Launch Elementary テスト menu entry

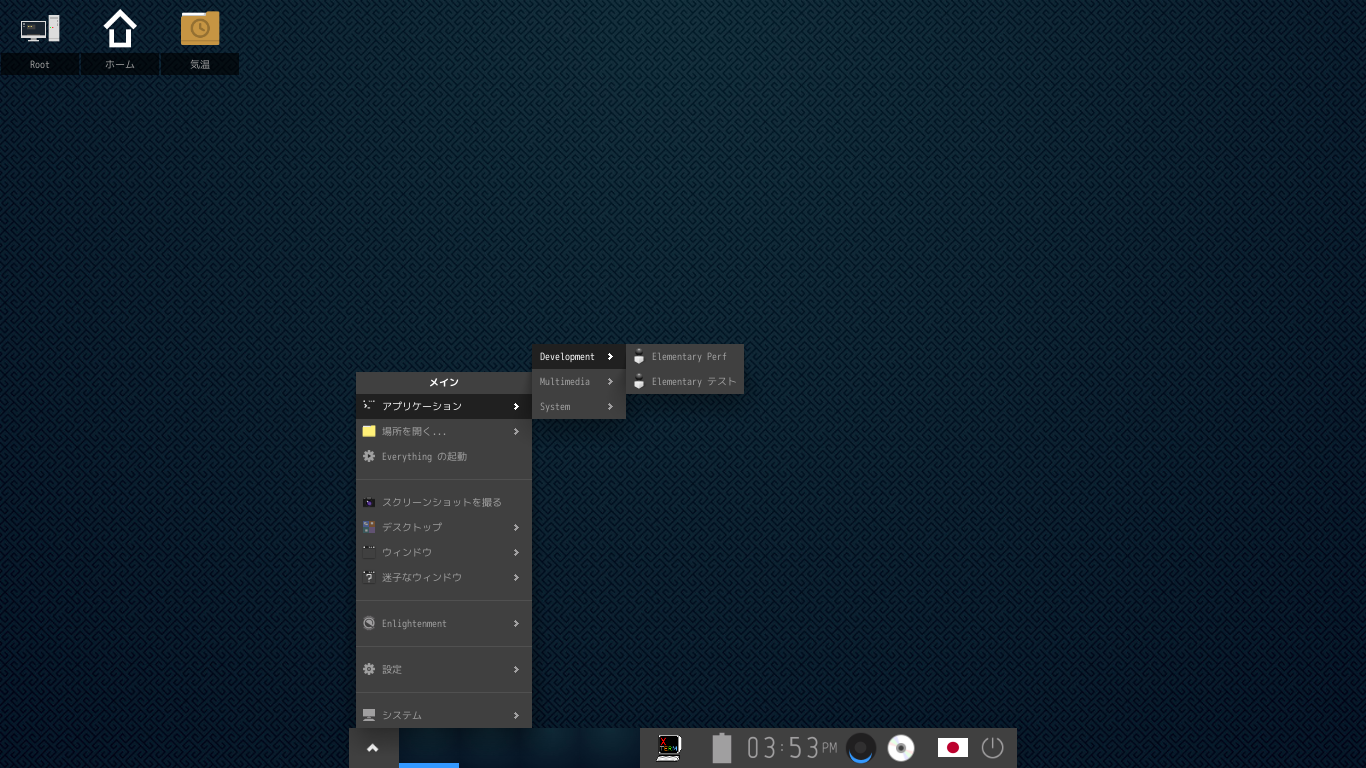[692, 382]
